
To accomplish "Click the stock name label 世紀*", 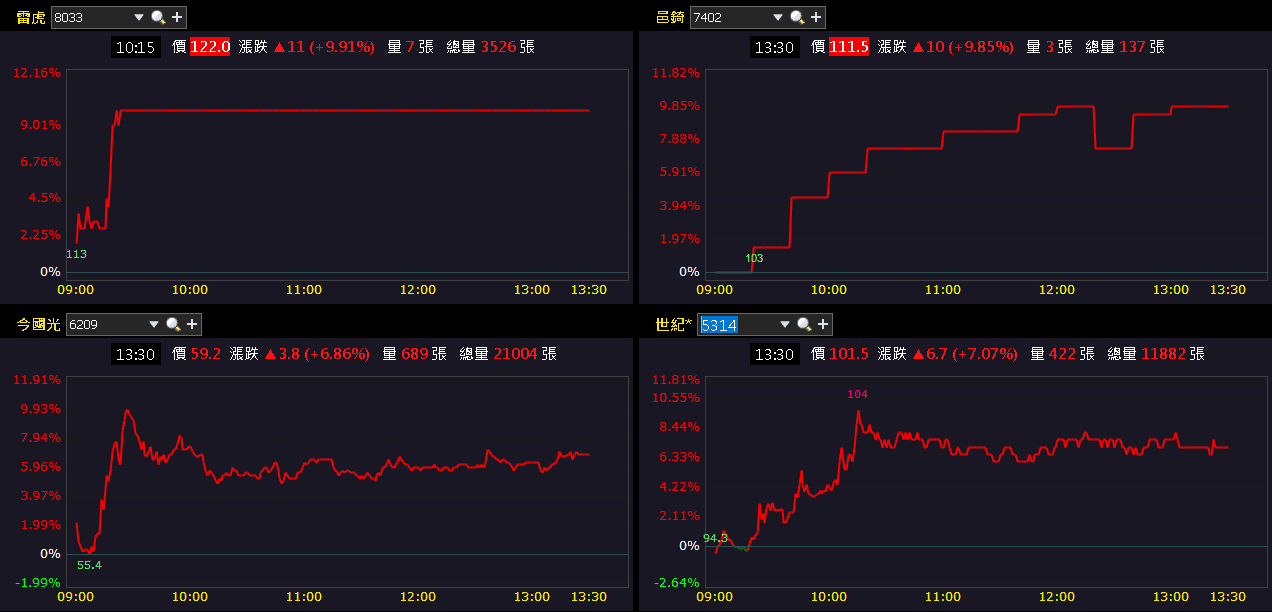I will (x=673, y=324).
